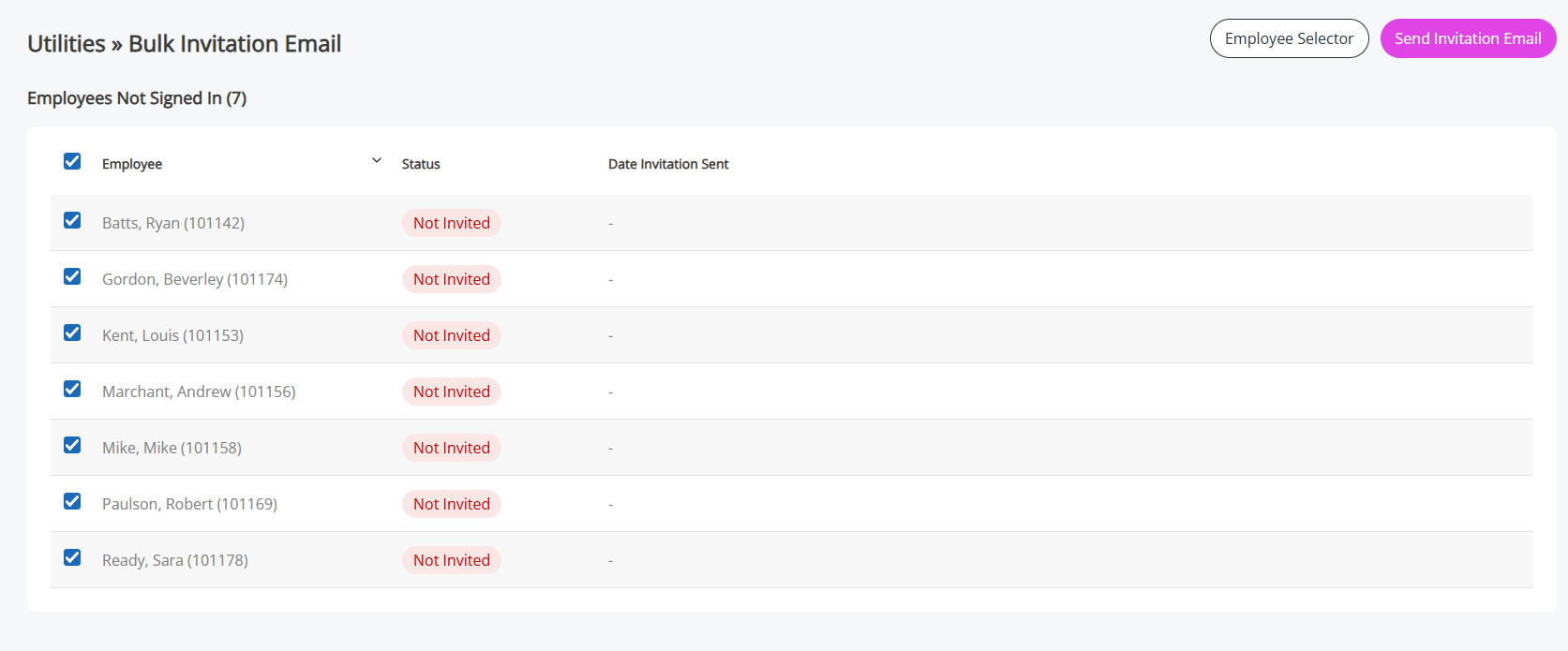Click Not Invited badge for Batts, Ryan
Viewport: 1568px width, 651px height.
[451, 223]
